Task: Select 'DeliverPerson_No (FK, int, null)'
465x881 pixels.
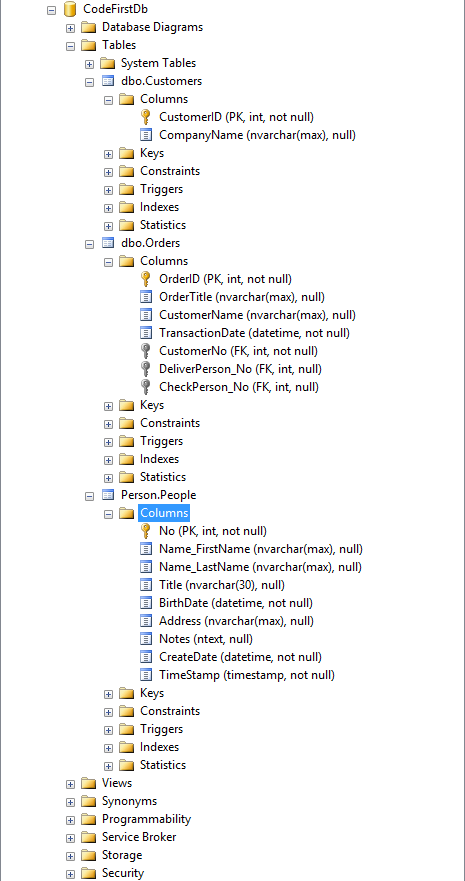Action: (x=241, y=369)
